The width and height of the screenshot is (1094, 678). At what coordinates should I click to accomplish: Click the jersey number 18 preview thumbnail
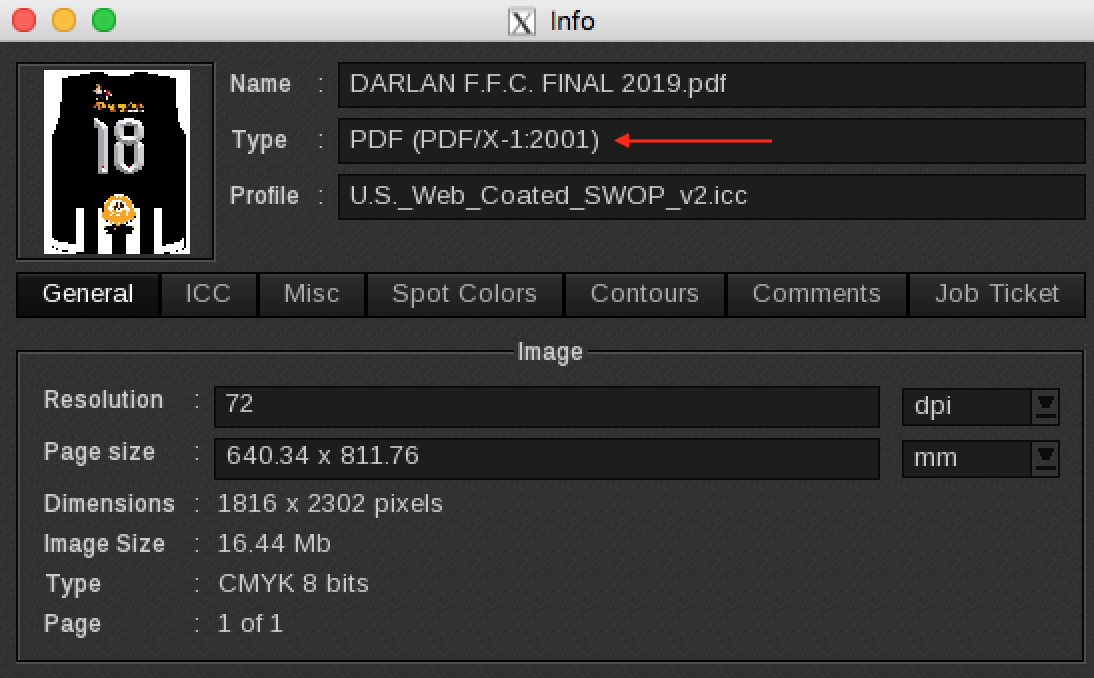[114, 160]
